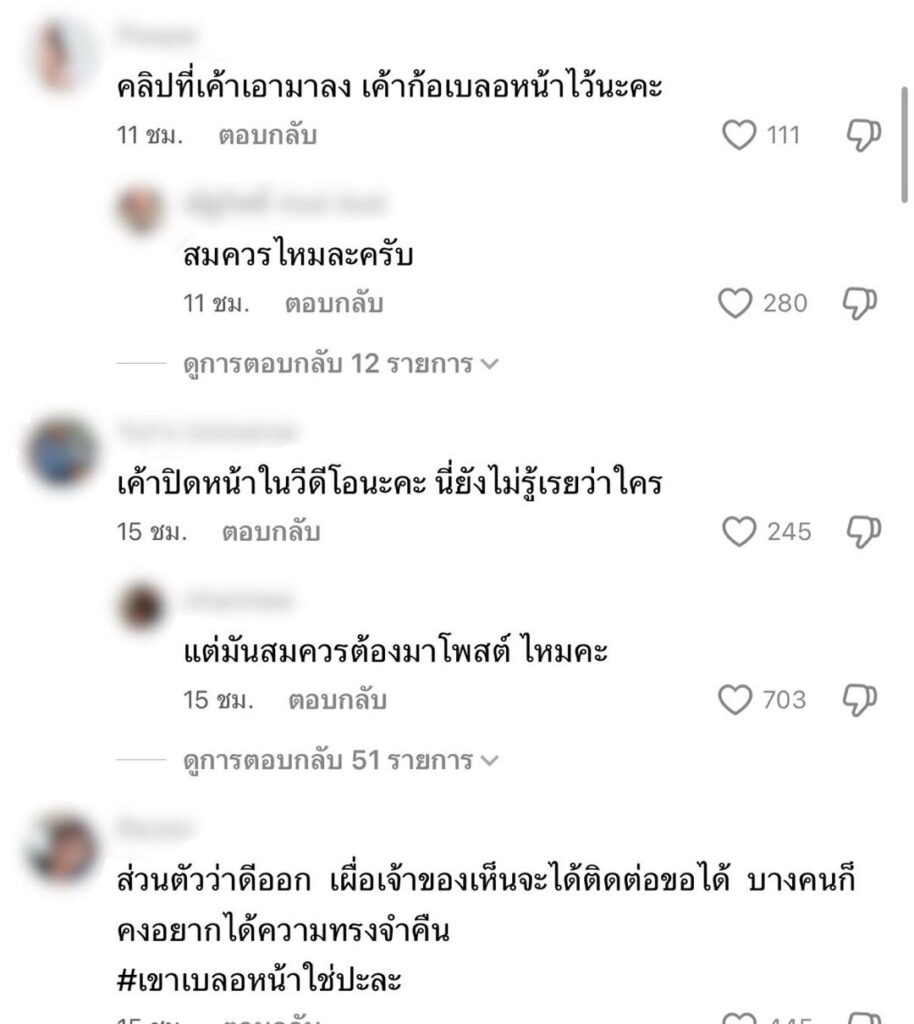
Task: Dislike the comment with 245 likes
Action: pyautogui.click(x=864, y=532)
